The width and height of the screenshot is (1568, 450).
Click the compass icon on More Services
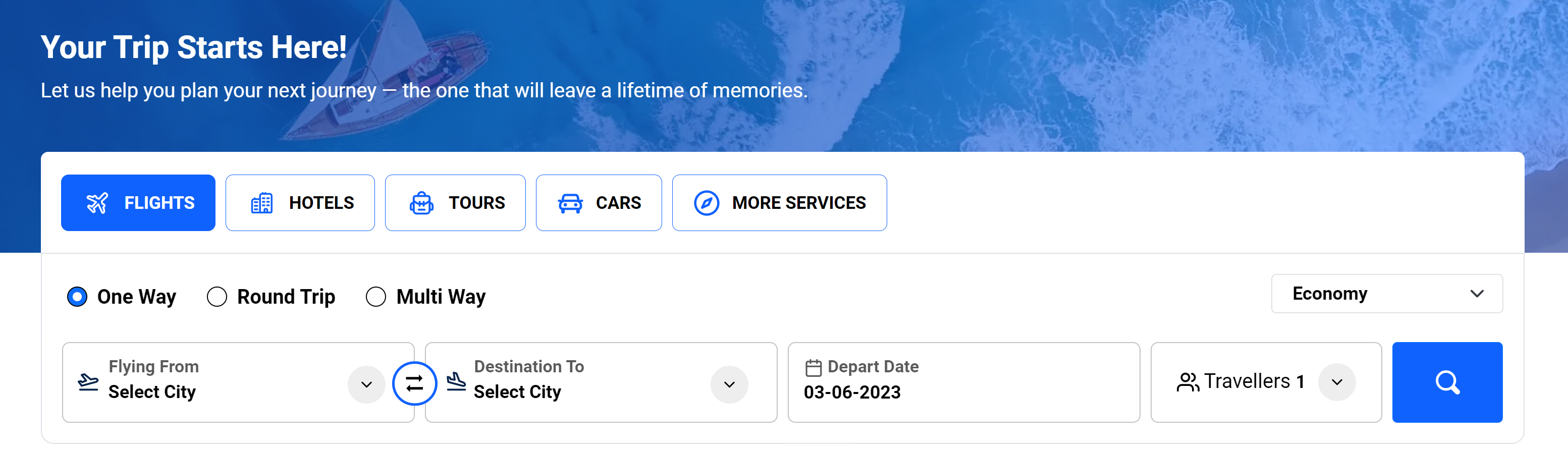tap(706, 203)
